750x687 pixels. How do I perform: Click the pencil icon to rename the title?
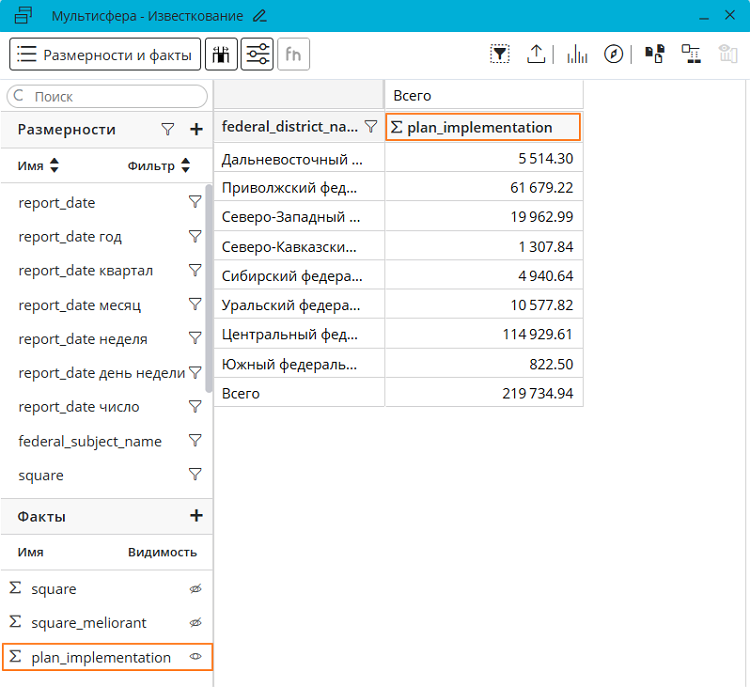[260, 15]
